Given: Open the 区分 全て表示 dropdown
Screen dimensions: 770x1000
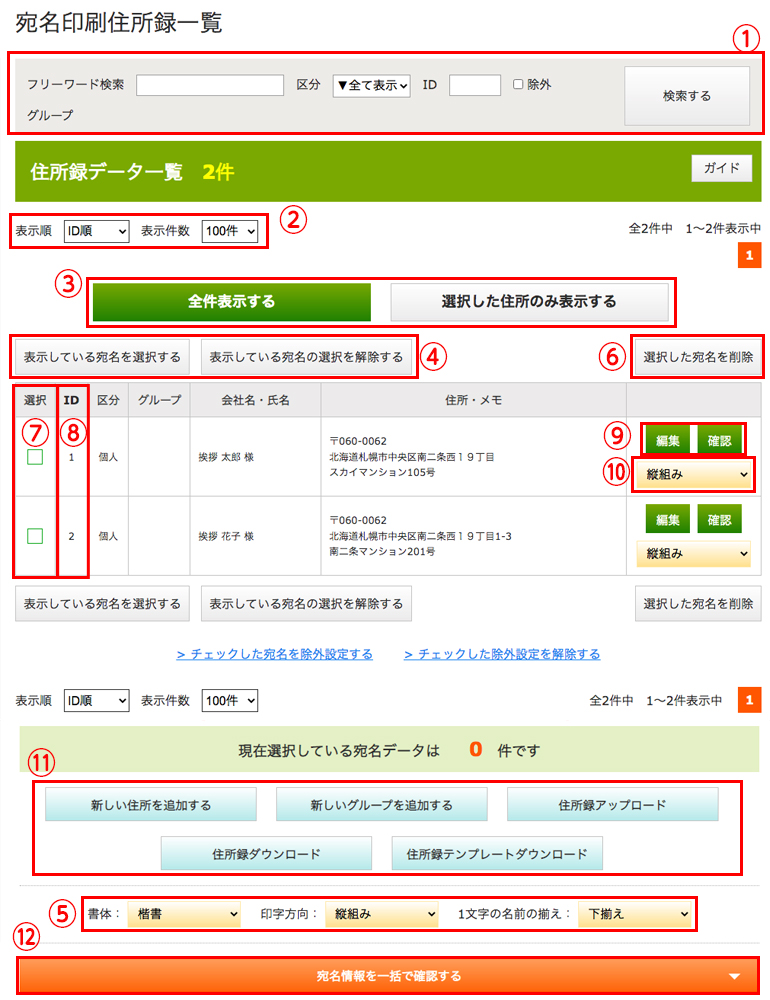Looking at the screenshot, I should [371, 85].
